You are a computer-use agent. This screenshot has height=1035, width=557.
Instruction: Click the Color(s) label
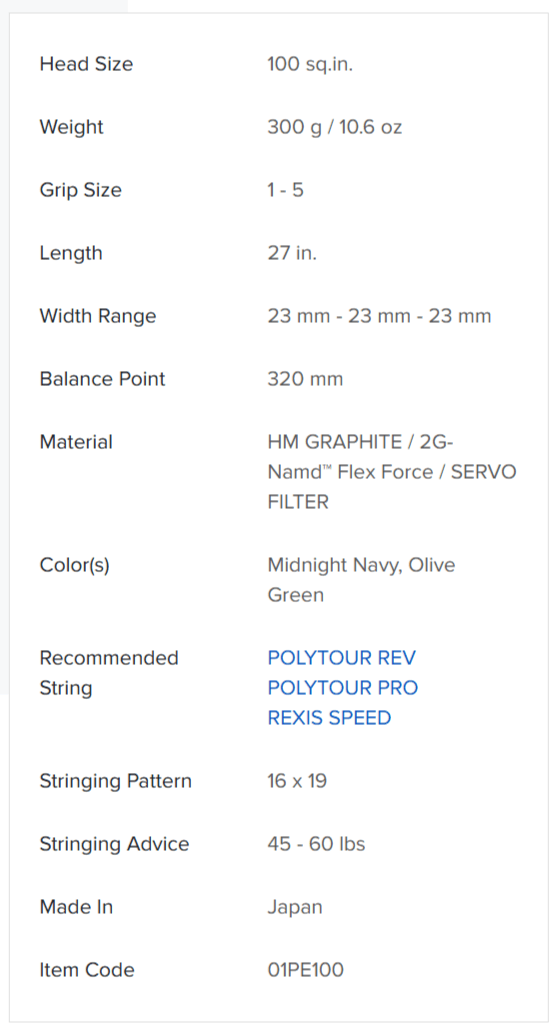(75, 565)
